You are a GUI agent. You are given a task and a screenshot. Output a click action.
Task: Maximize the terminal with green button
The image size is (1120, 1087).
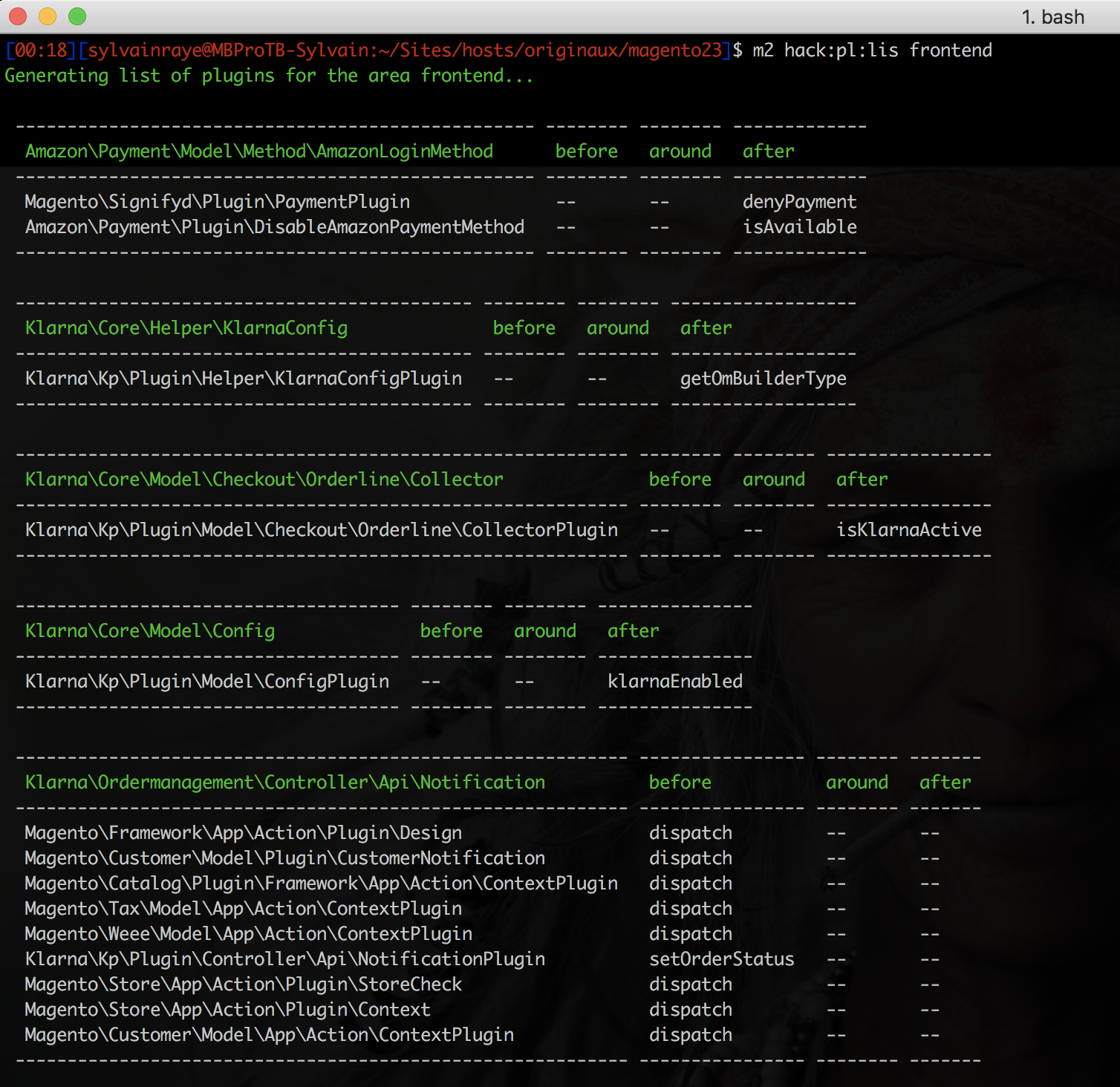[77, 16]
